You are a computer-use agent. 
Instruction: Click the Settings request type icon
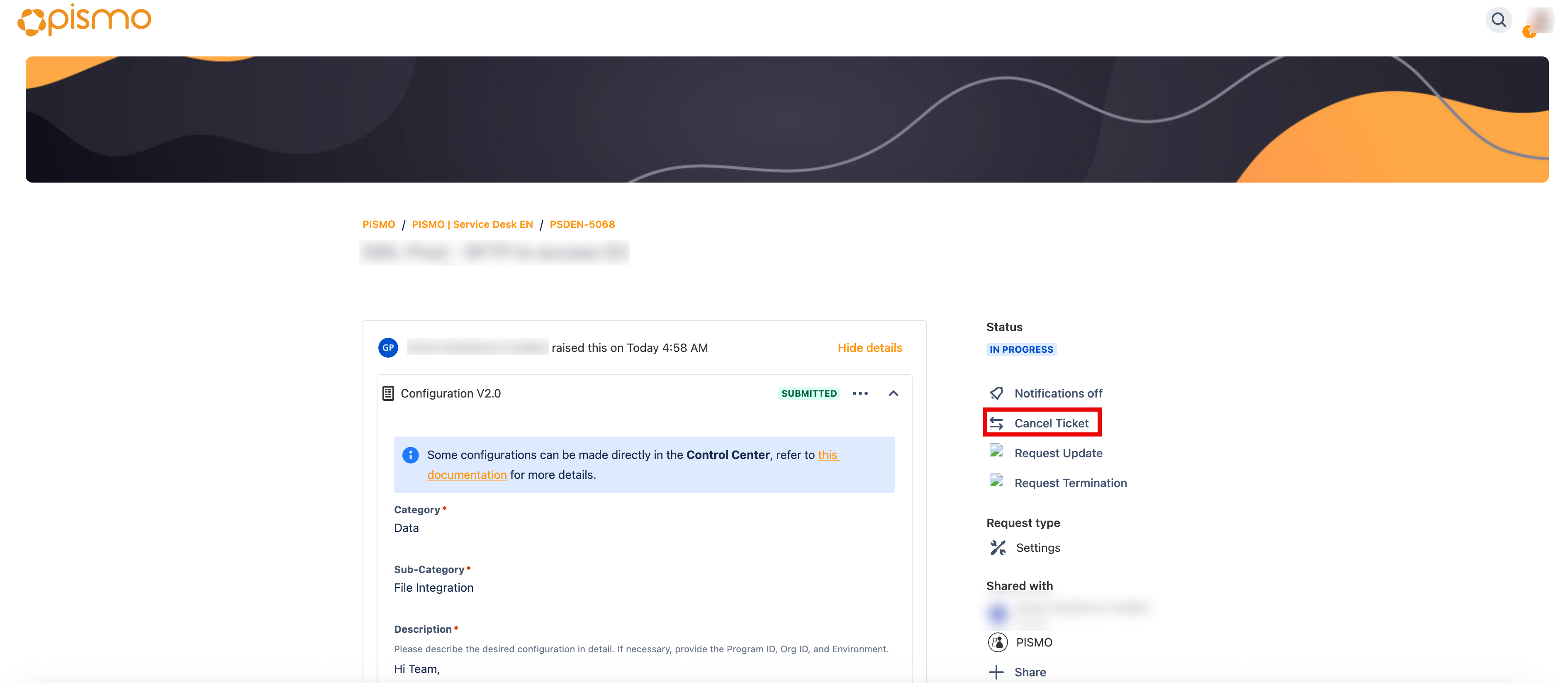coord(998,548)
